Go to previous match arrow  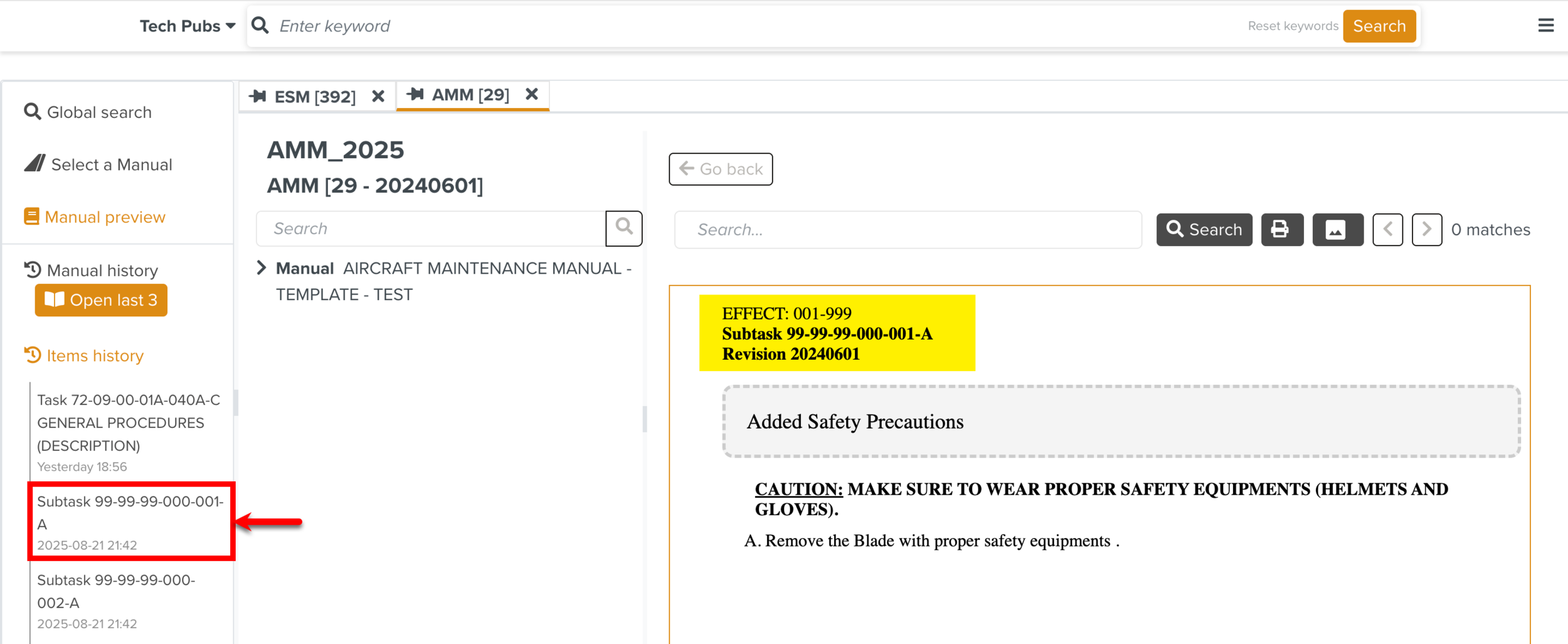1387,230
